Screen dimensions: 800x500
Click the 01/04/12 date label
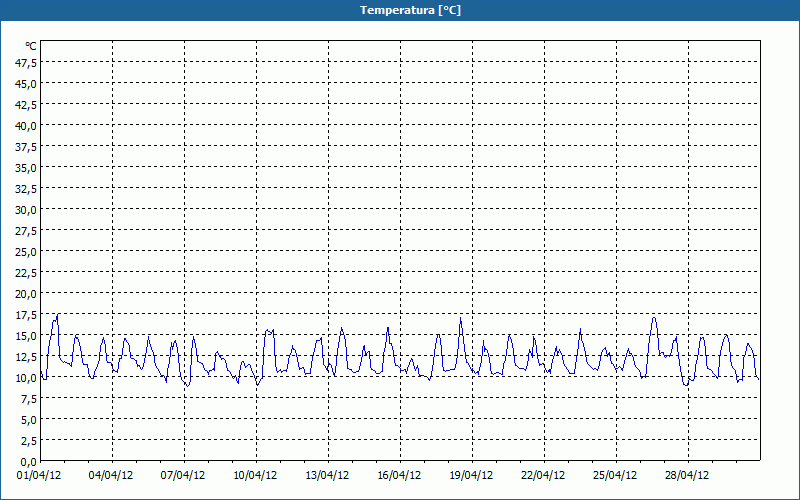(39, 476)
